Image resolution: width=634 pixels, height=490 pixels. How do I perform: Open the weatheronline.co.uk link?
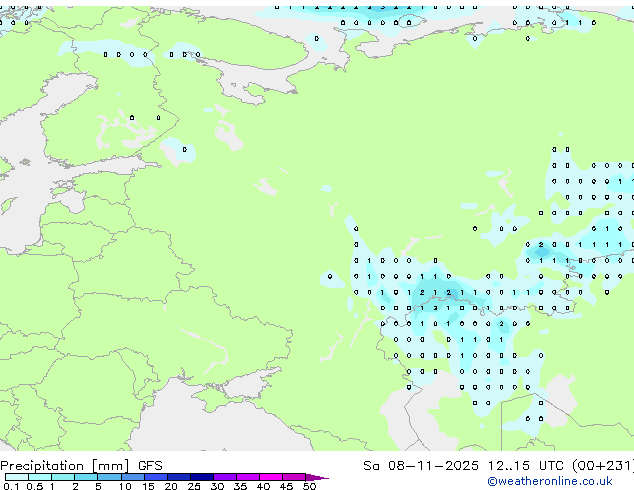(550, 481)
